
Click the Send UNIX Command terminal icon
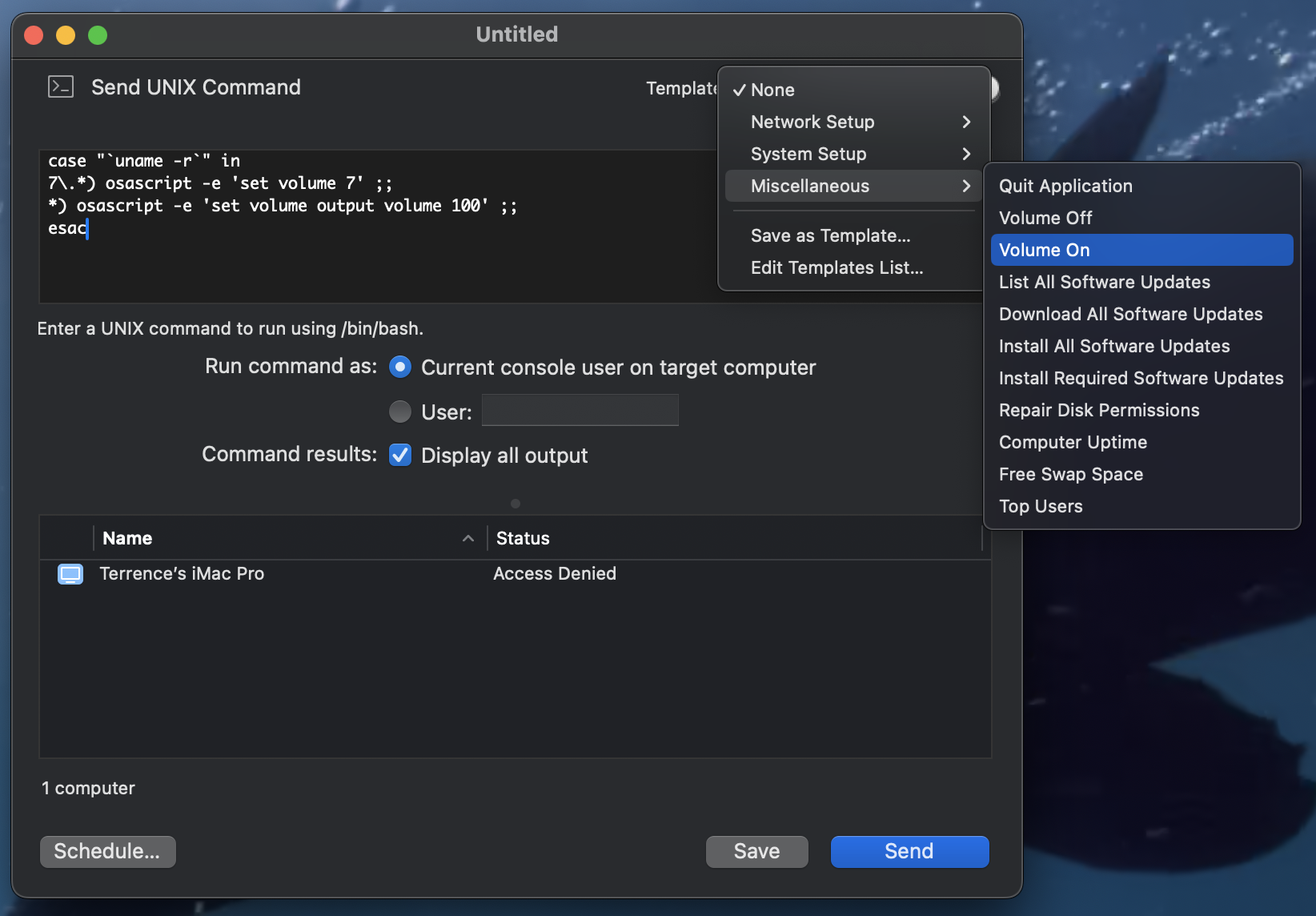click(x=60, y=86)
